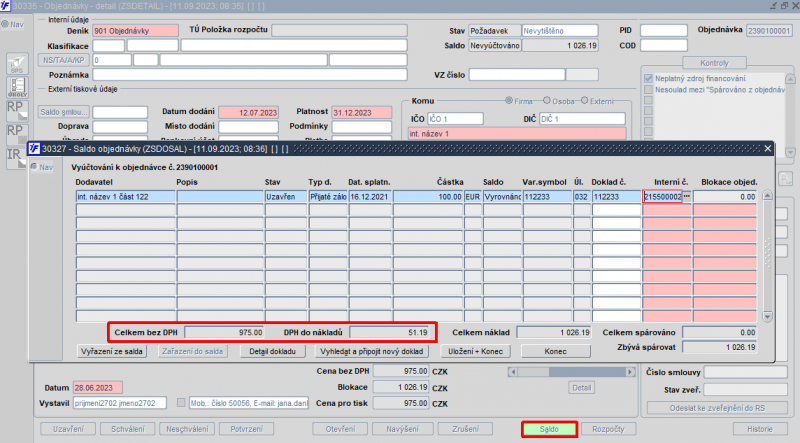The height and width of the screenshot is (443, 800).
Task: Open Nav in the Objednávky detail window
Action: pyautogui.click(x=16, y=24)
